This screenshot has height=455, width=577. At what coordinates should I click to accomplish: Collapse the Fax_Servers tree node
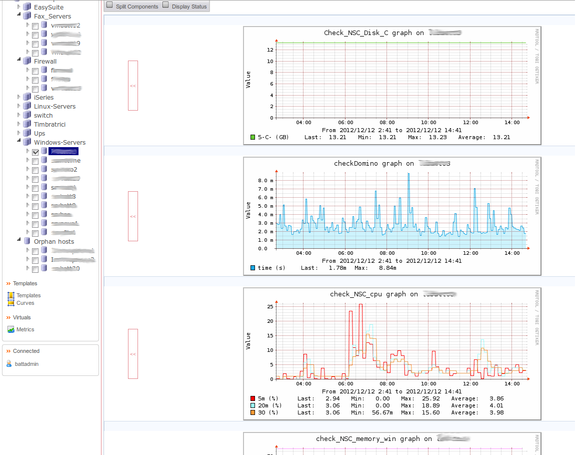click(x=18, y=15)
